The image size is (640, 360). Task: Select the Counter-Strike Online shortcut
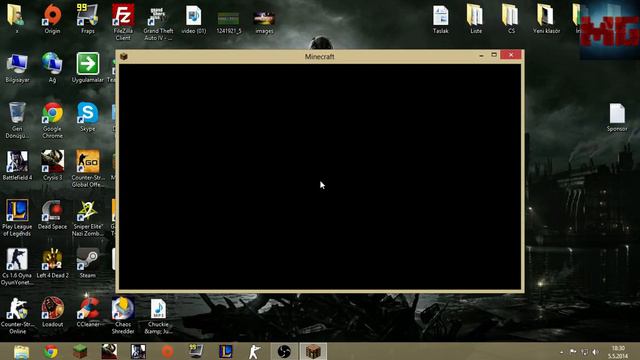click(x=17, y=316)
